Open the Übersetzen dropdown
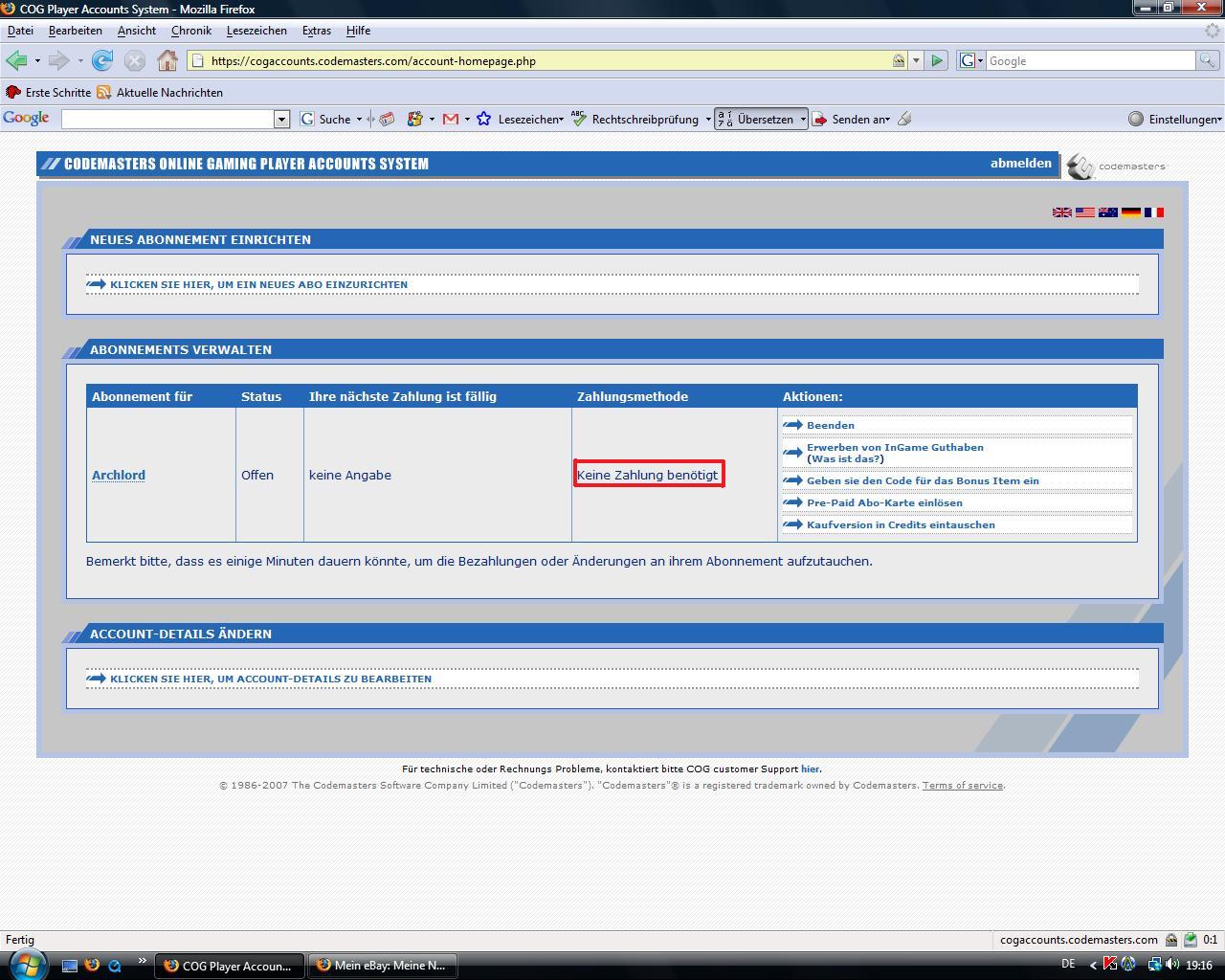Image resolution: width=1225 pixels, height=980 pixels. coord(802,119)
